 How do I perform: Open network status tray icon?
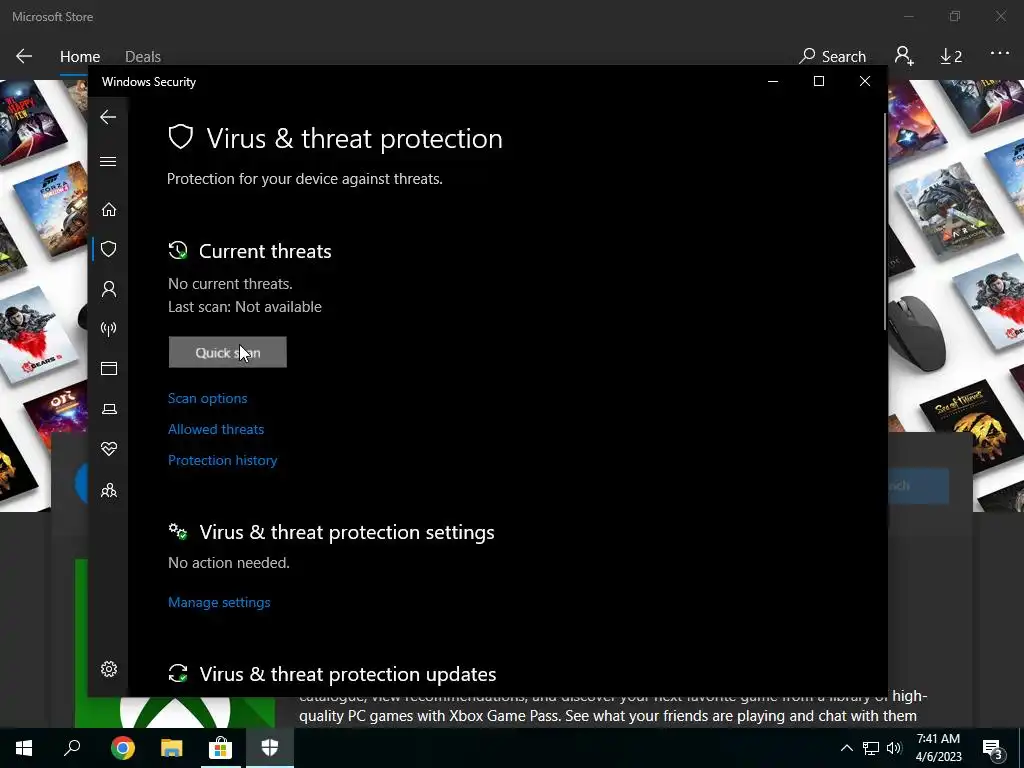(x=871, y=748)
